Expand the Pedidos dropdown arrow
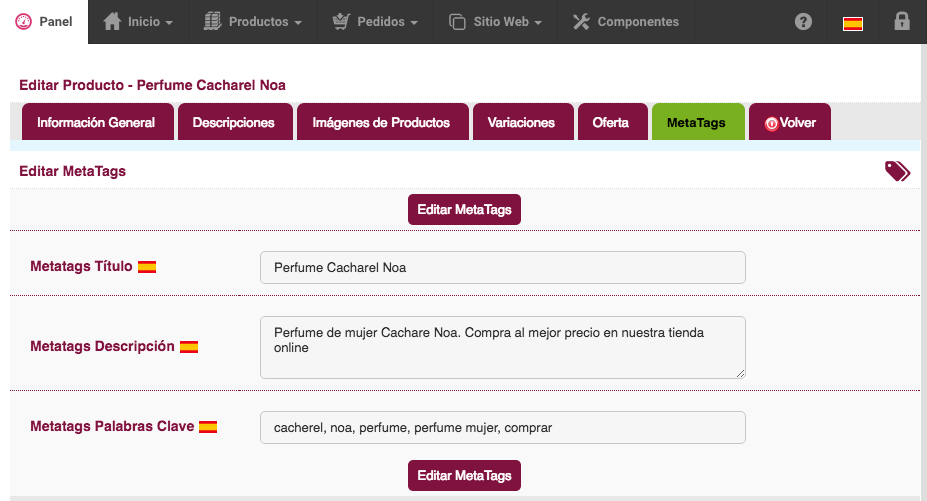The height and width of the screenshot is (501, 927). tap(414, 23)
